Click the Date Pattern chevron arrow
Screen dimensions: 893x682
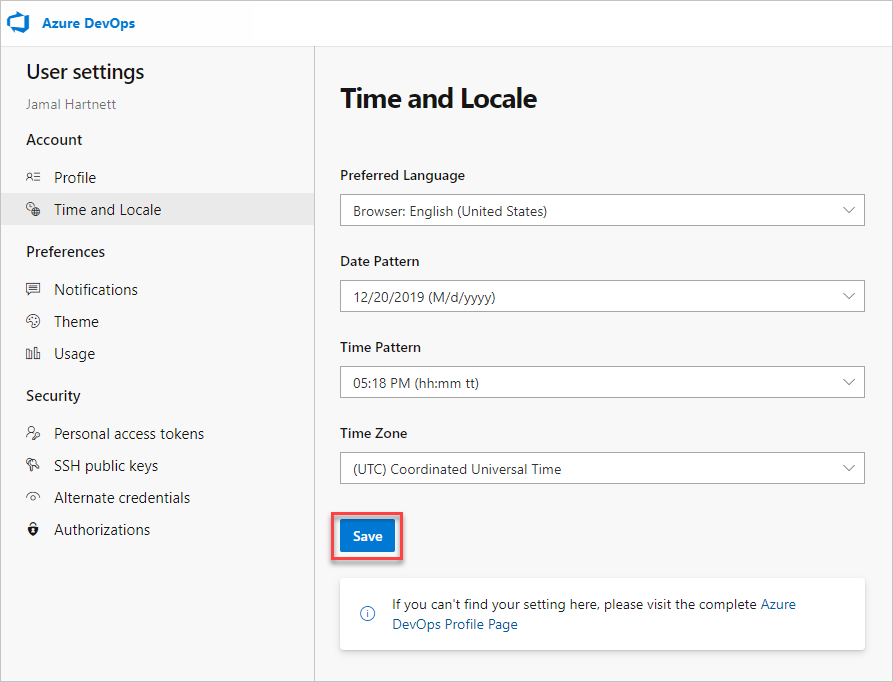point(849,296)
